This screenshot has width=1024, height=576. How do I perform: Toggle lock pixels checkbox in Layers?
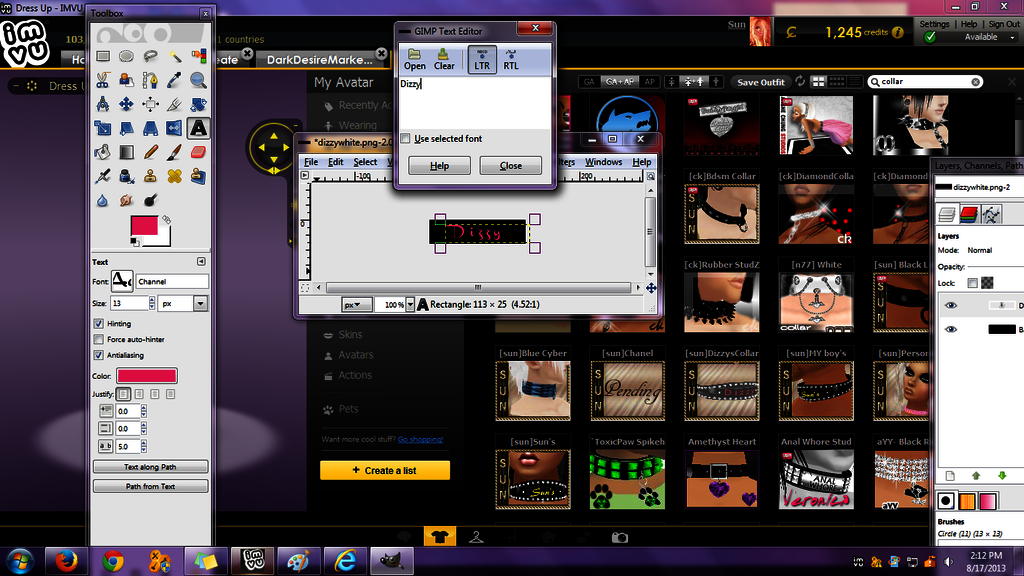pos(972,283)
